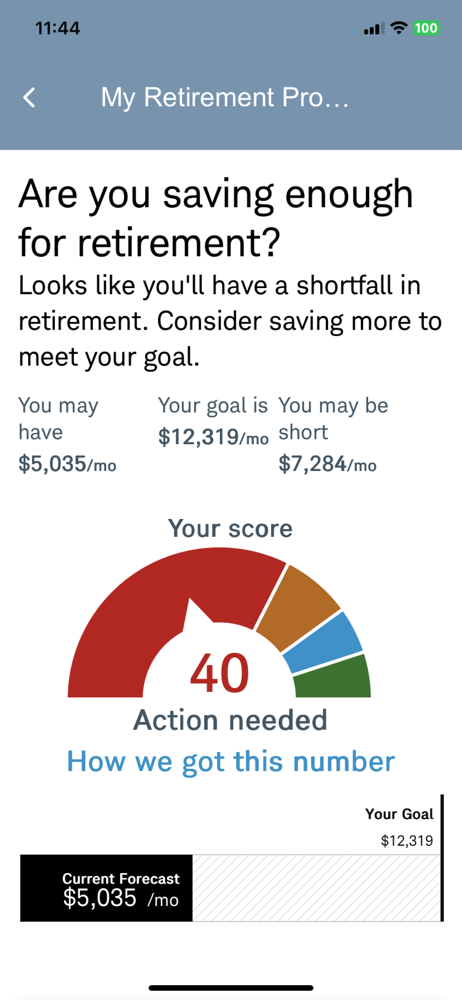Tap the 11:44 clock in status bar
This screenshot has width=462, height=1000.
58,29
